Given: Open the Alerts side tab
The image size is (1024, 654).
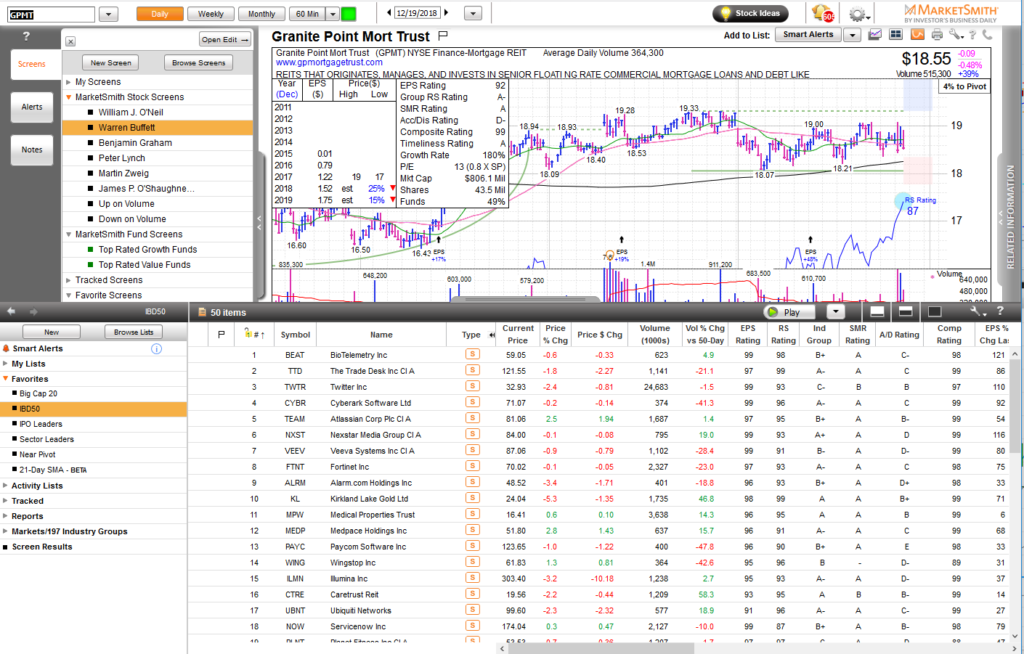Looking at the screenshot, I should coord(31,106).
